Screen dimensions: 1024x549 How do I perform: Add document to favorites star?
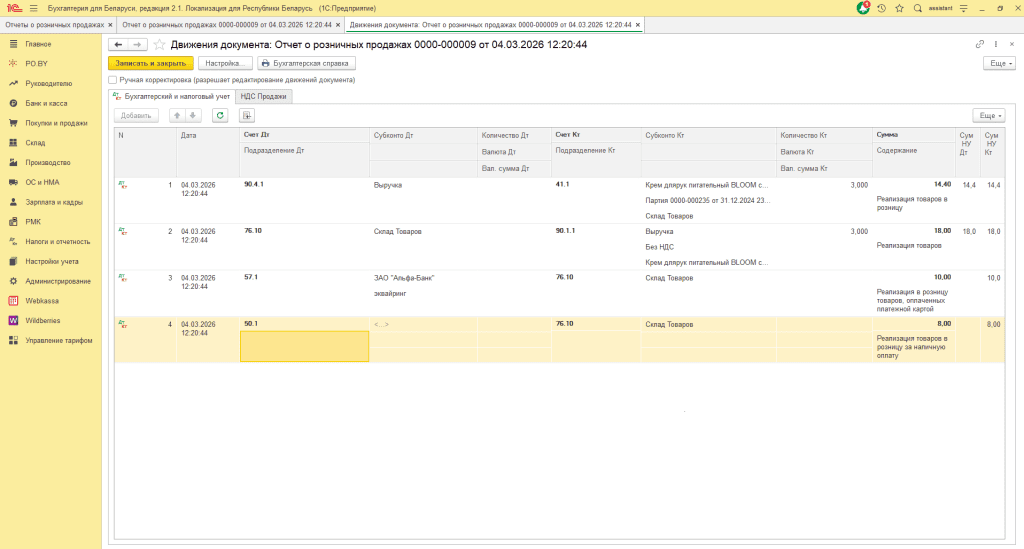pyautogui.click(x=159, y=45)
